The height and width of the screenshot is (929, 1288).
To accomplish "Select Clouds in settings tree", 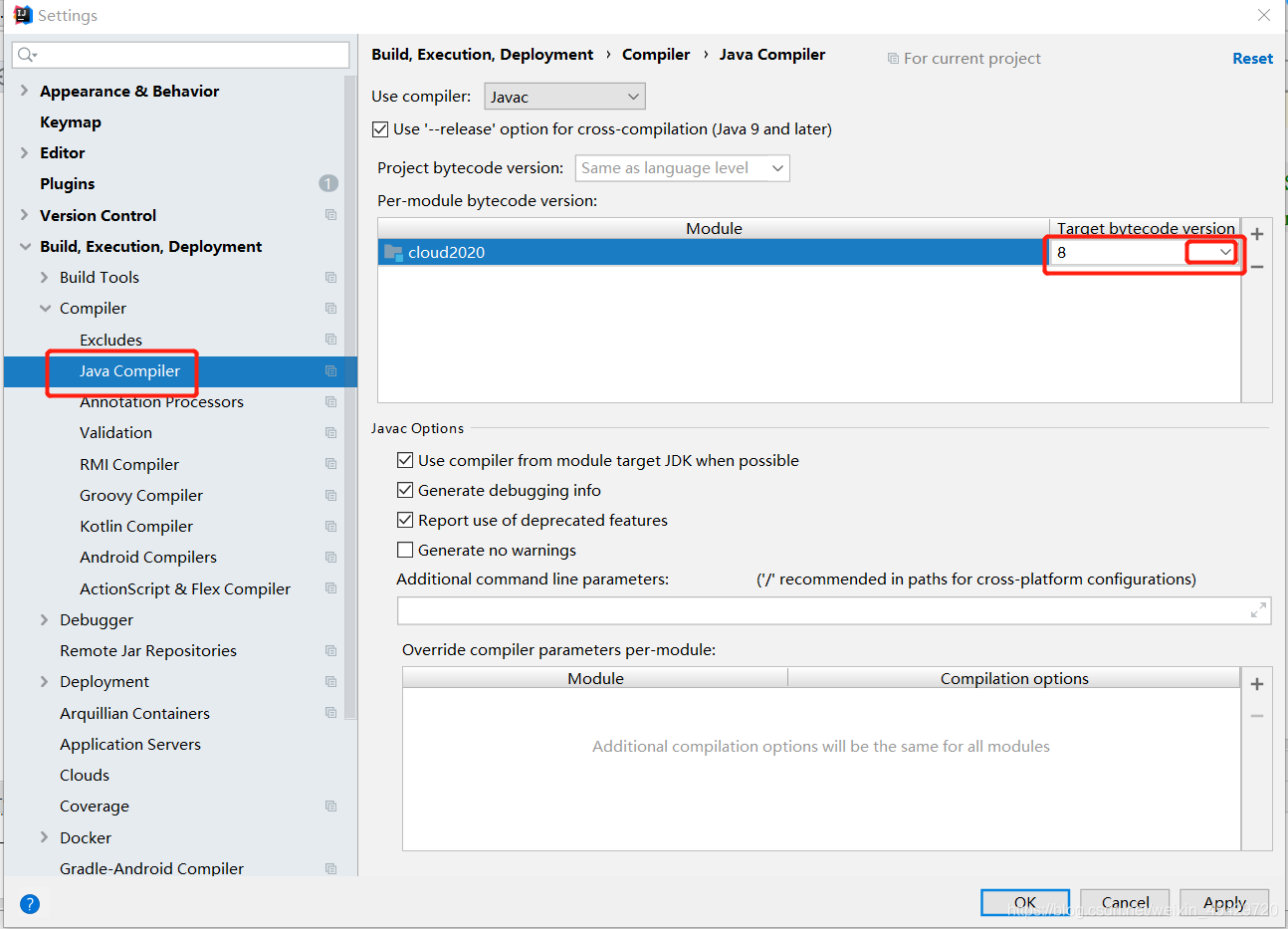I will (85, 775).
